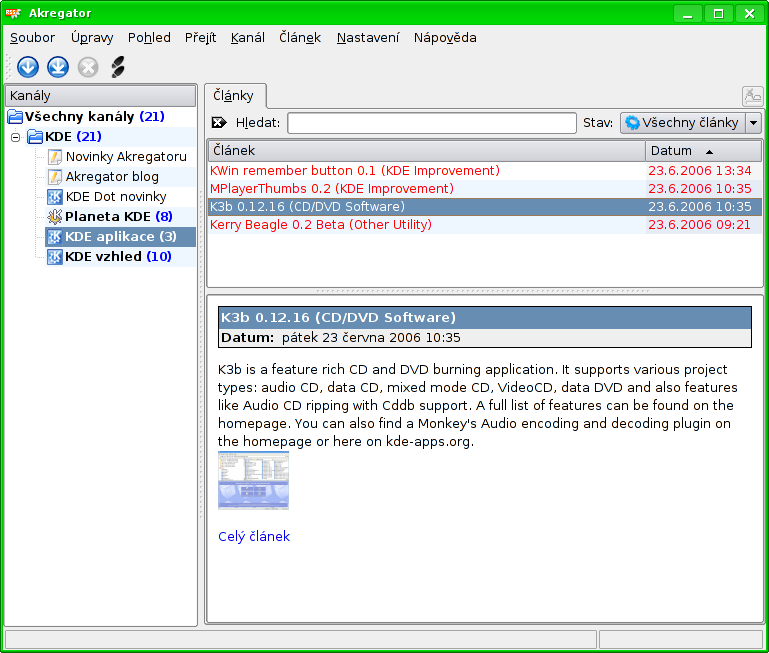
Task: Open the Kanál menu
Action: click(248, 38)
